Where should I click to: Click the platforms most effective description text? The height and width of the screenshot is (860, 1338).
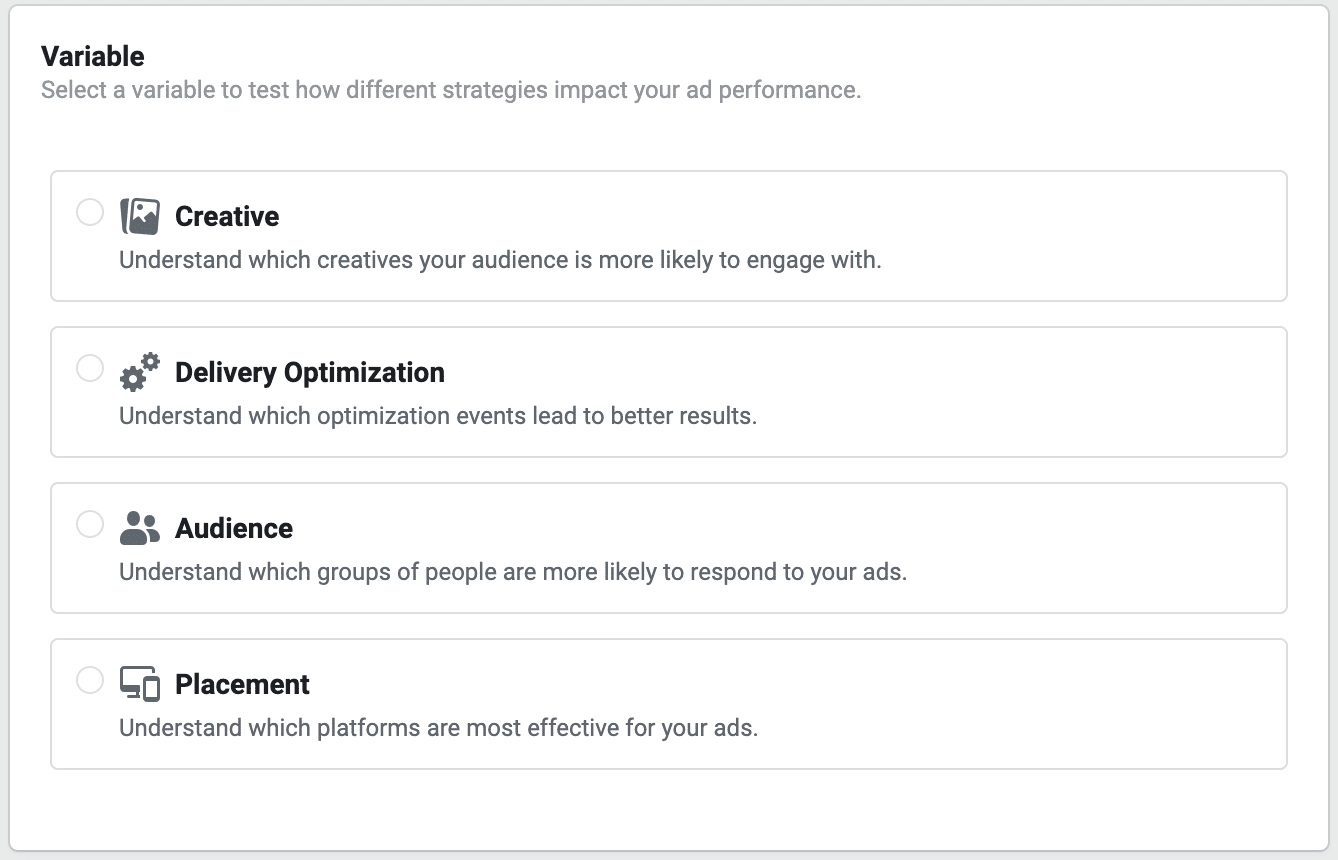pyautogui.click(x=439, y=728)
